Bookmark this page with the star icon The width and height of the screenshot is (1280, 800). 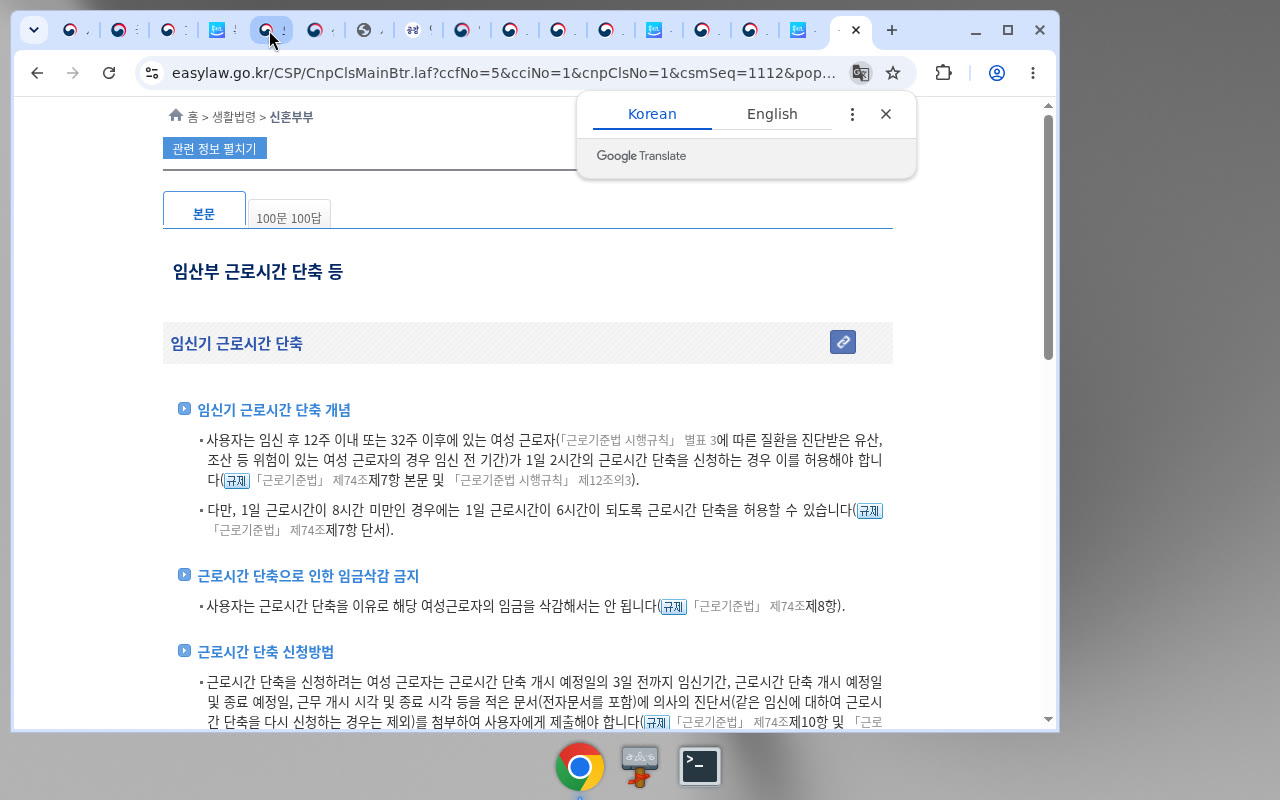point(893,73)
